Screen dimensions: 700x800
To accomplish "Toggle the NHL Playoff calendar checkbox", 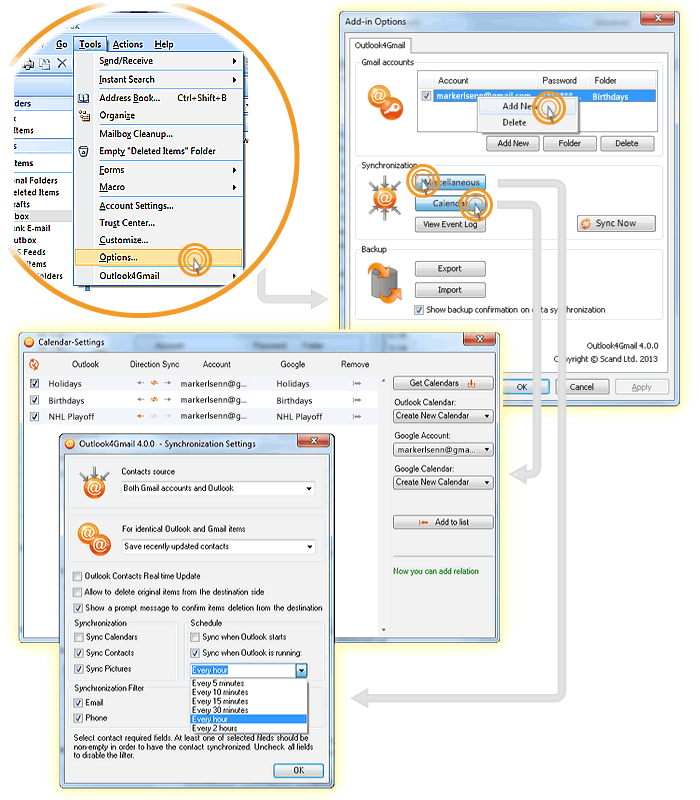I will pos(35,417).
